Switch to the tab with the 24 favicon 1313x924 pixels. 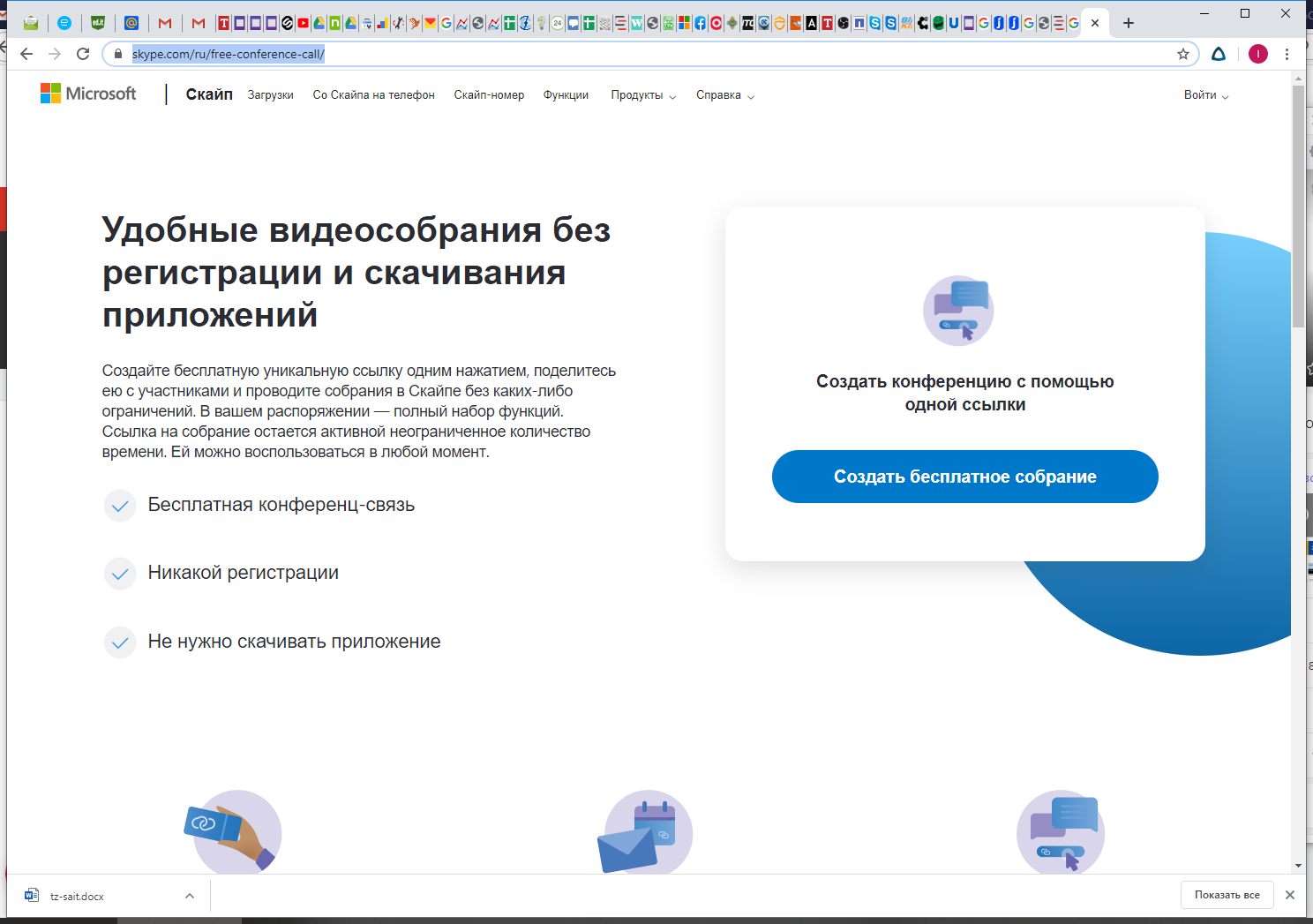(x=558, y=23)
